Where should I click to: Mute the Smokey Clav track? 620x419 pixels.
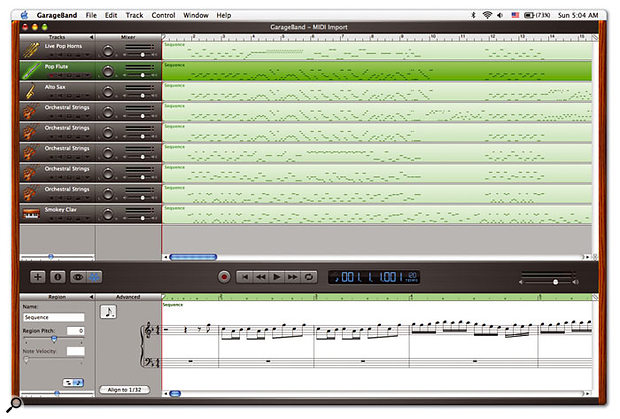tap(61, 218)
